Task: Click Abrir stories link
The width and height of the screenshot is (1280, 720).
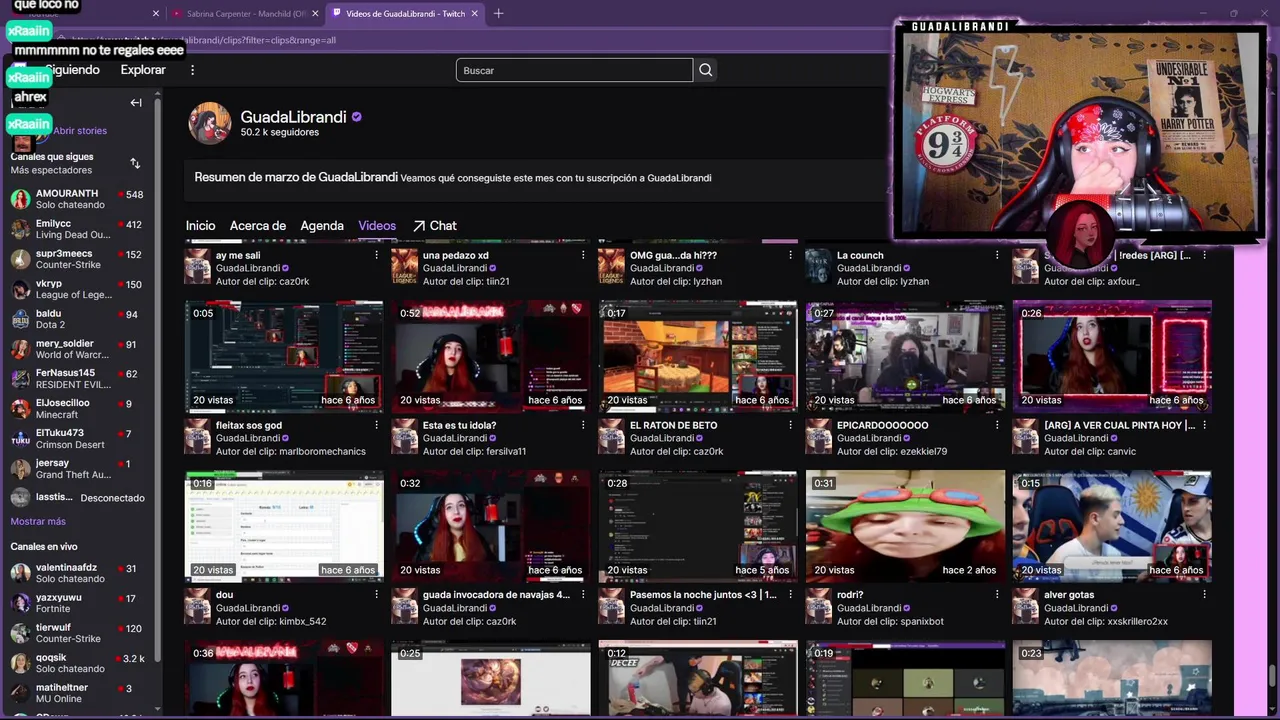Action: pyautogui.click(x=80, y=131)
